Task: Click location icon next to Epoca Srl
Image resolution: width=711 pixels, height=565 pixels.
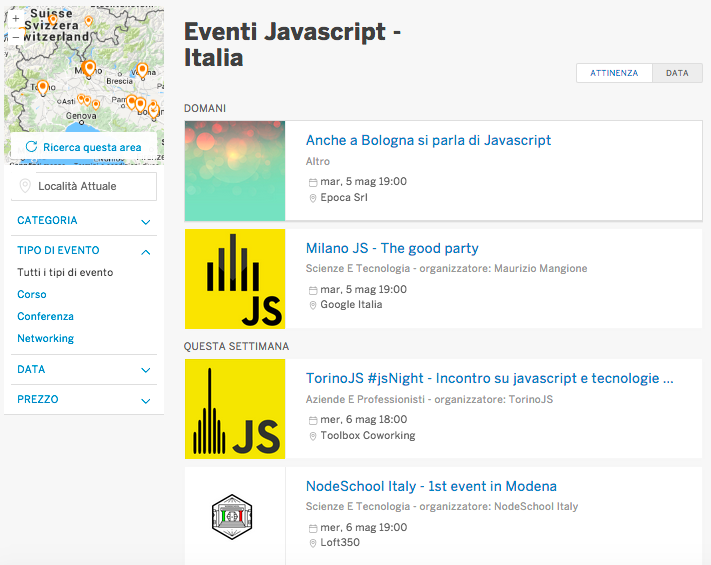Action: tap(313, 198)
